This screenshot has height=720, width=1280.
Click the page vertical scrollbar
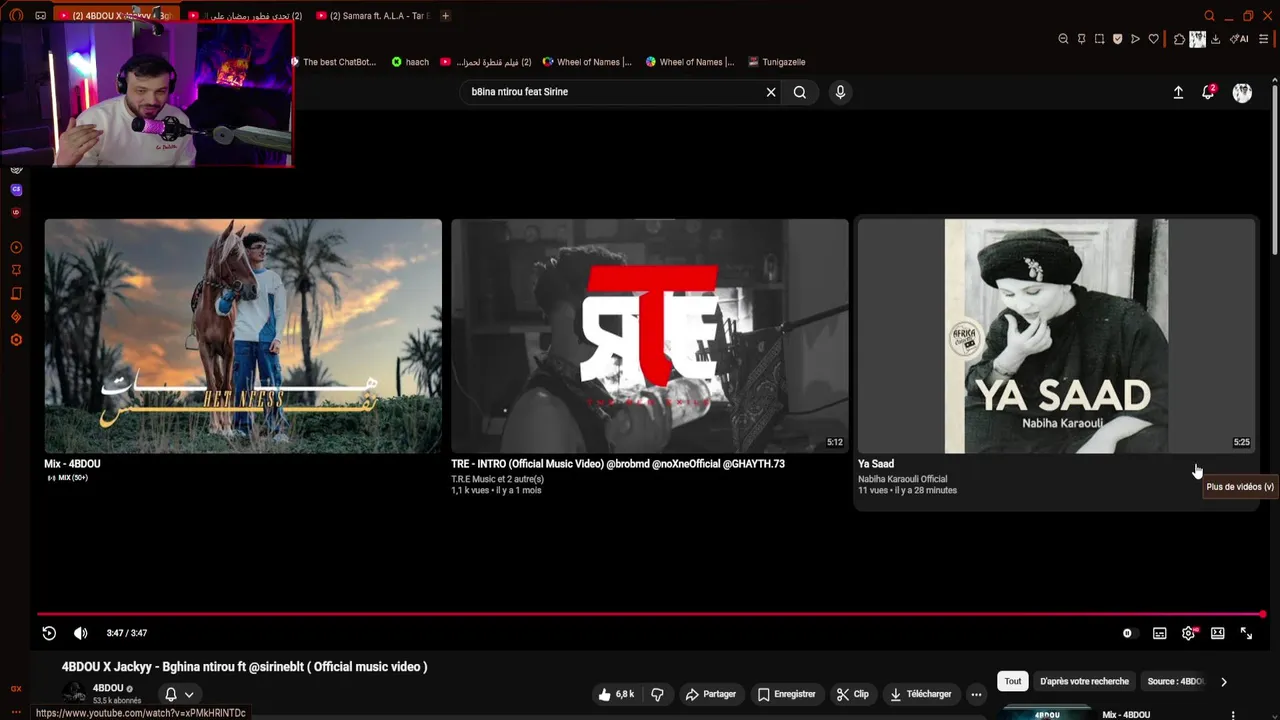(x=1274, y=170)
